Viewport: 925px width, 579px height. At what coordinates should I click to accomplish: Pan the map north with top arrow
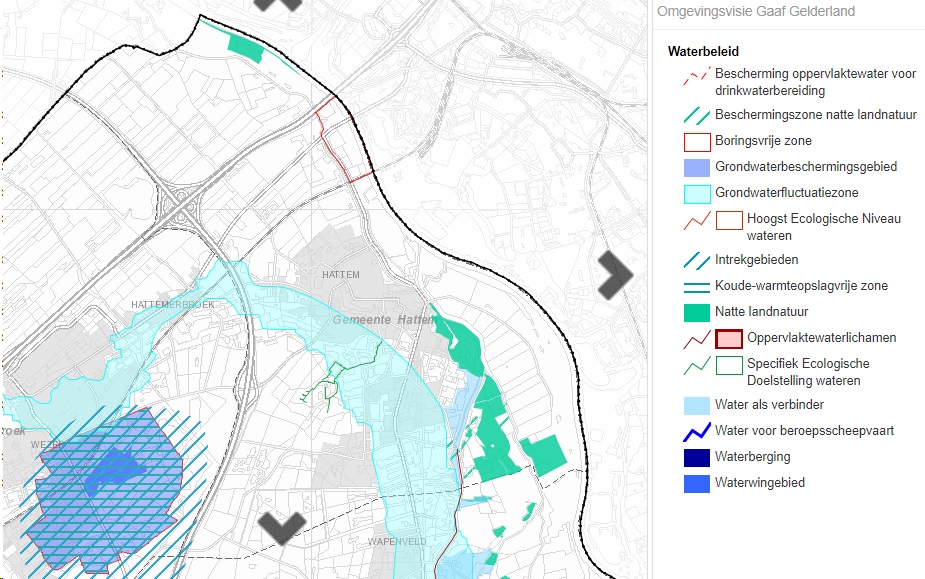point(277,4)
